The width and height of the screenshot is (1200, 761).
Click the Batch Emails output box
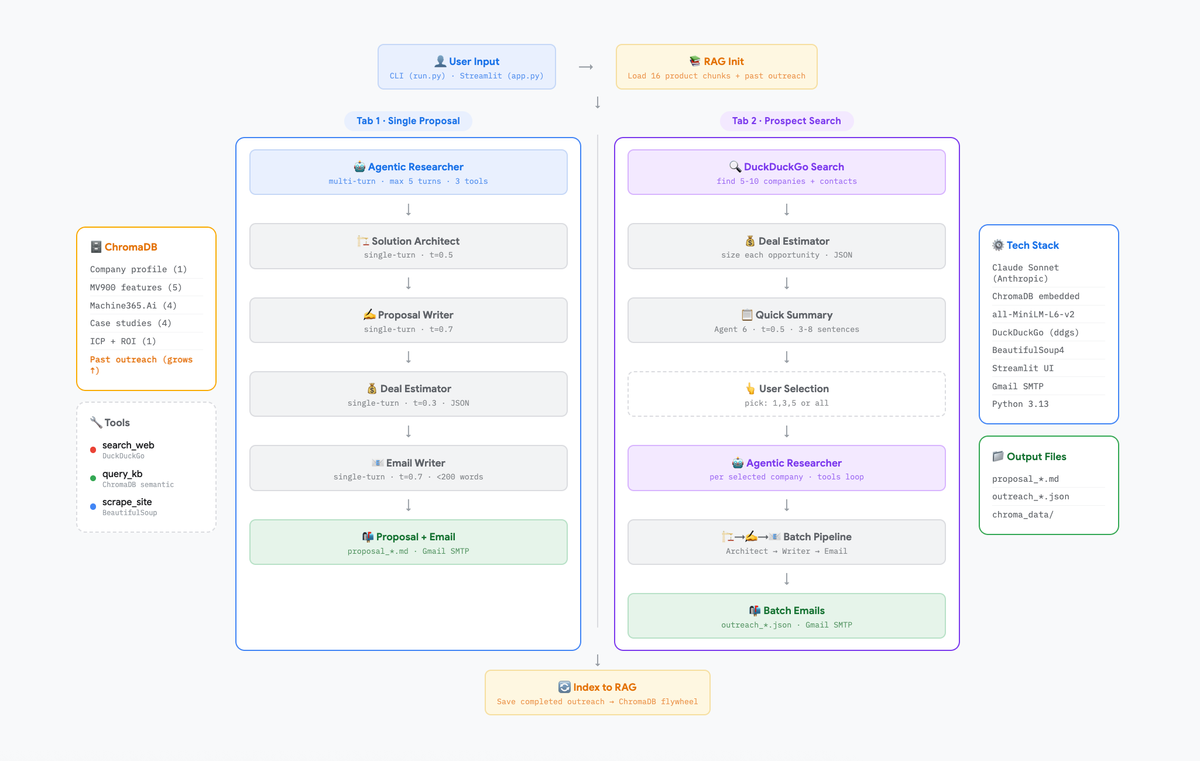786,616
